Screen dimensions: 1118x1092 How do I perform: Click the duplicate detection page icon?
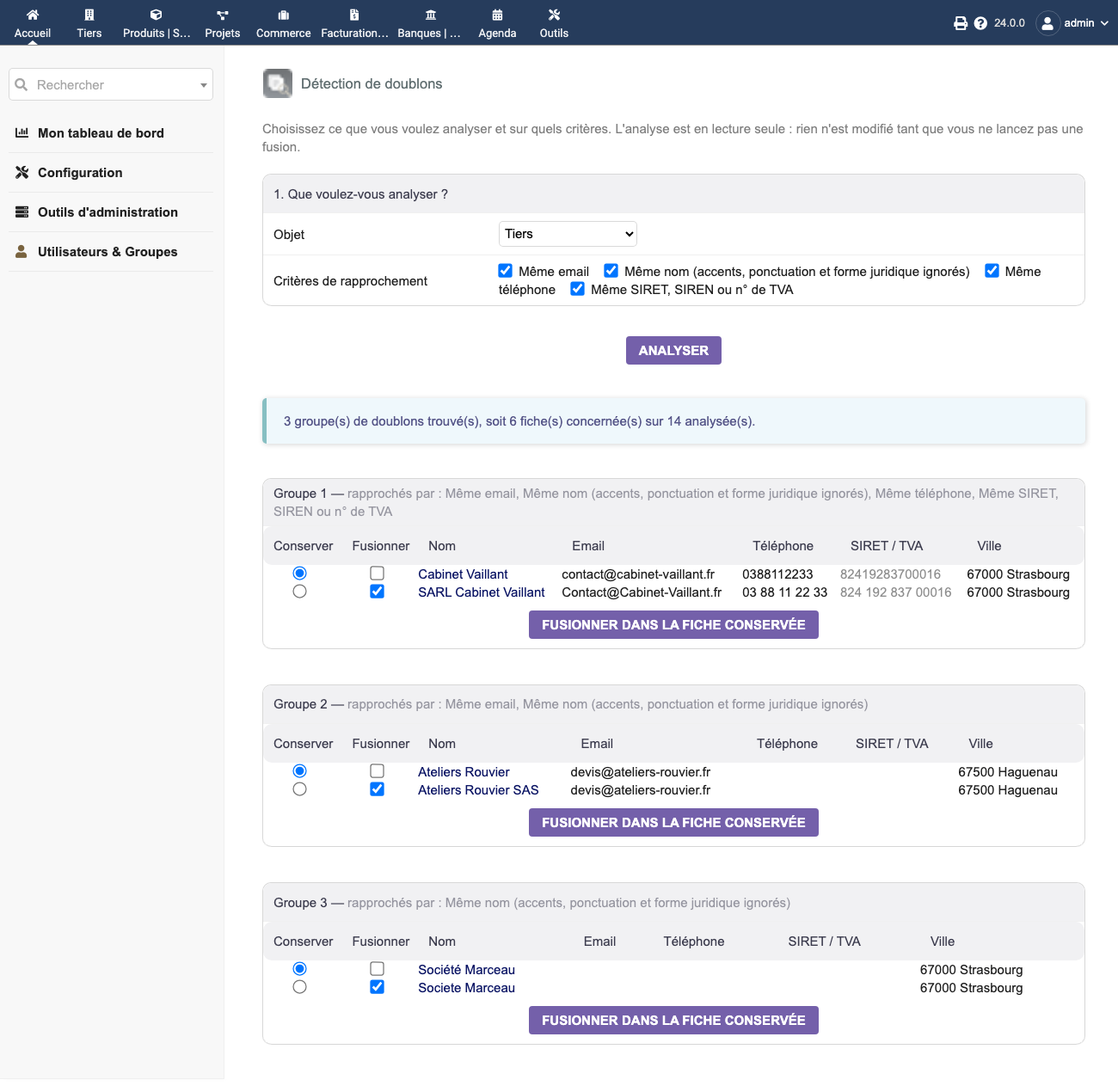pyautogui.click(x=278, y=83)
